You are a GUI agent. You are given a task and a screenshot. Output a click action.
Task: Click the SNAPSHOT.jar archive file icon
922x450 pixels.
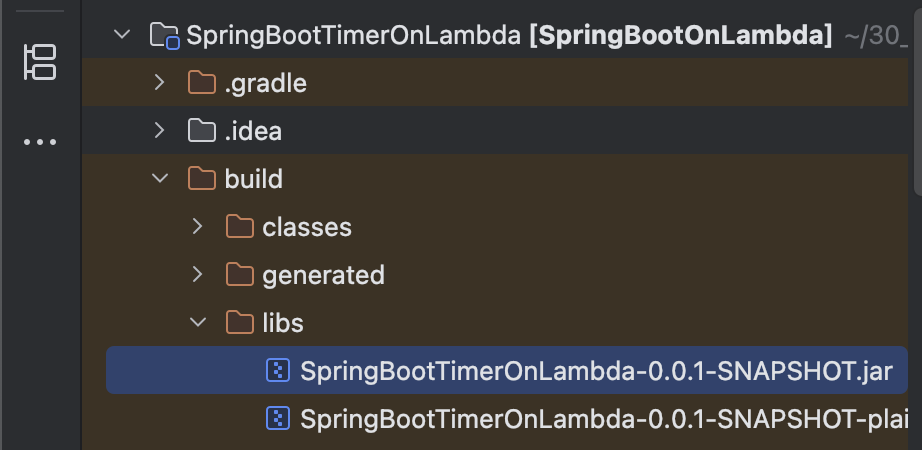click(x=278, y=371)
